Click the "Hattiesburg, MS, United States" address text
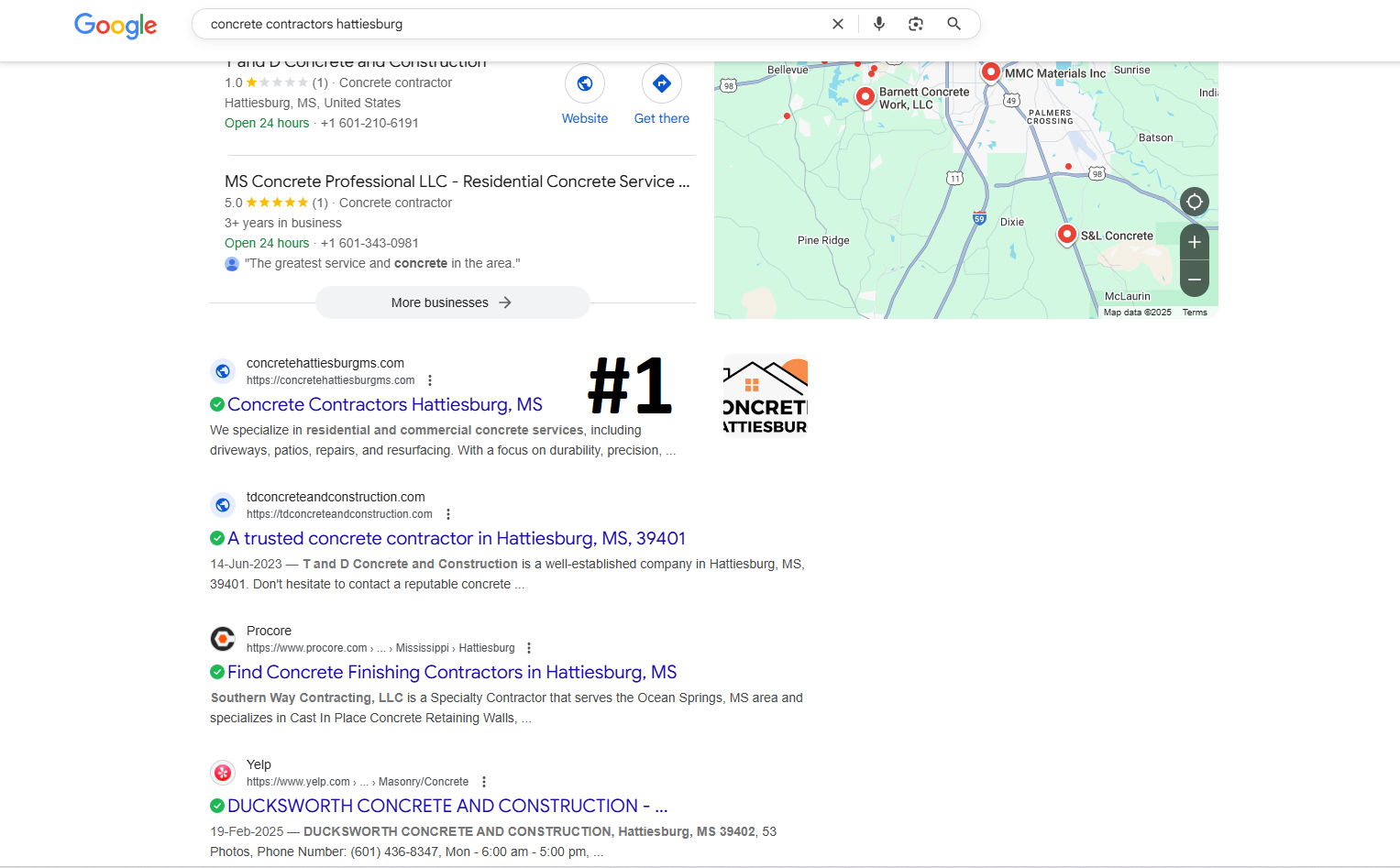The width and height of the screenshot is (1400, 868). click(x=313, y=103)
